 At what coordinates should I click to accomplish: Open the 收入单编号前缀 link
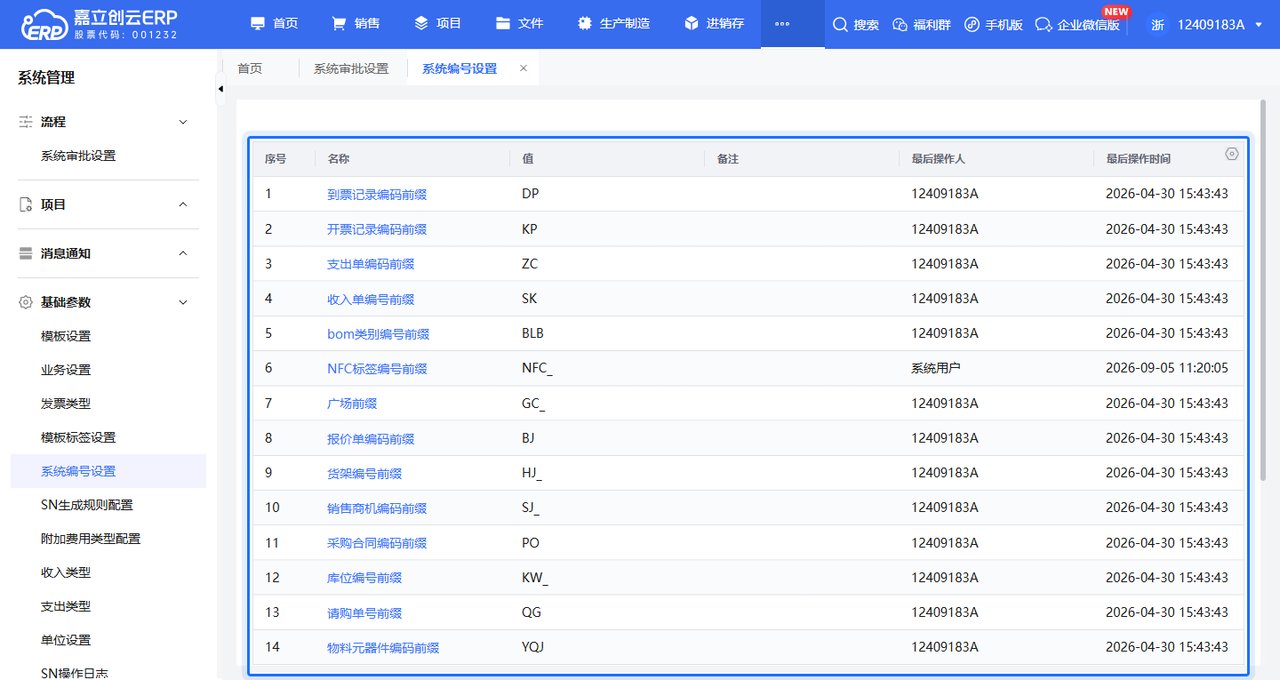[371, 299]
